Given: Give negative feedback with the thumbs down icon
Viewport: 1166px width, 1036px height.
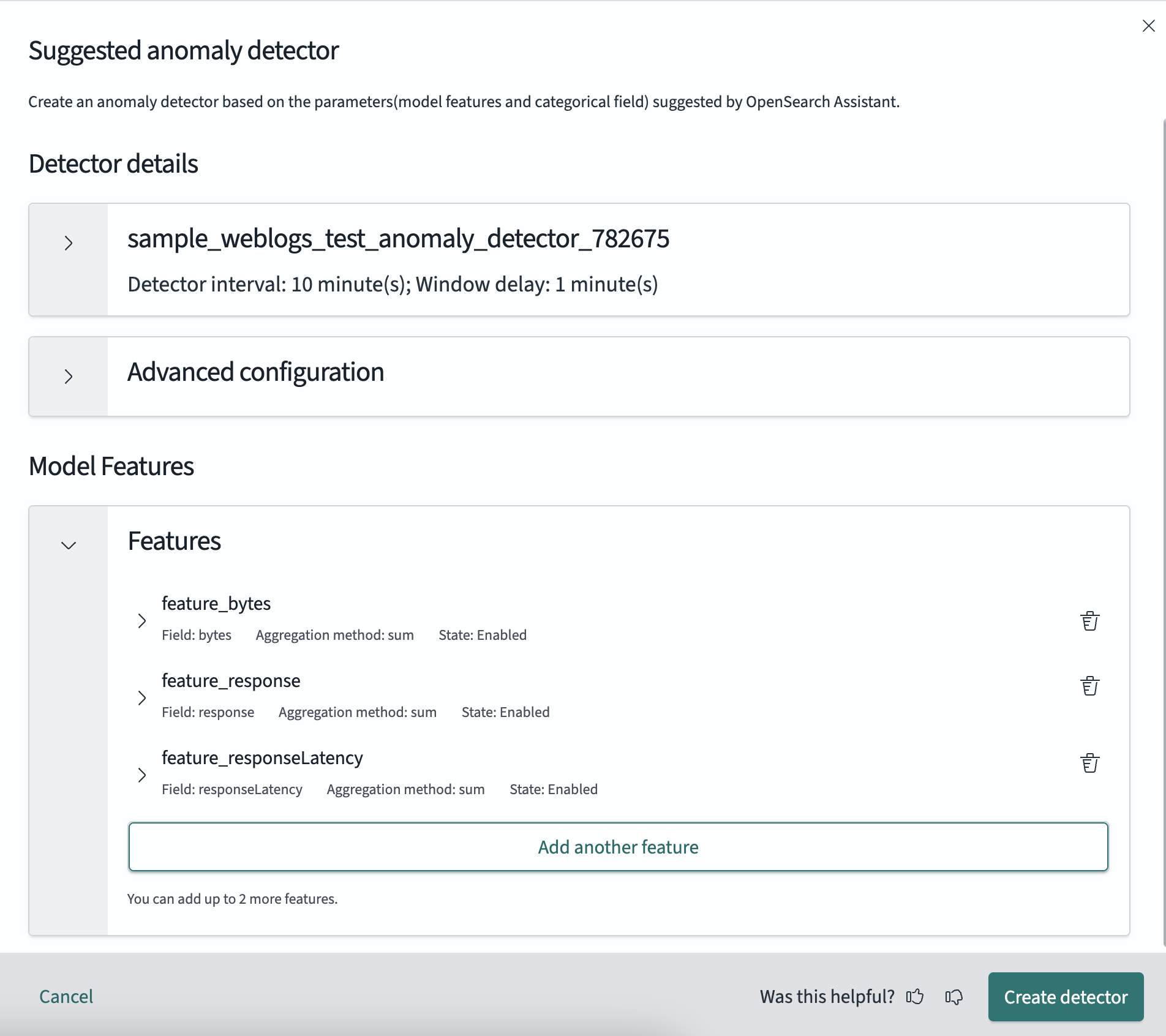Looking at the screenshot, I should pos(953,997).
